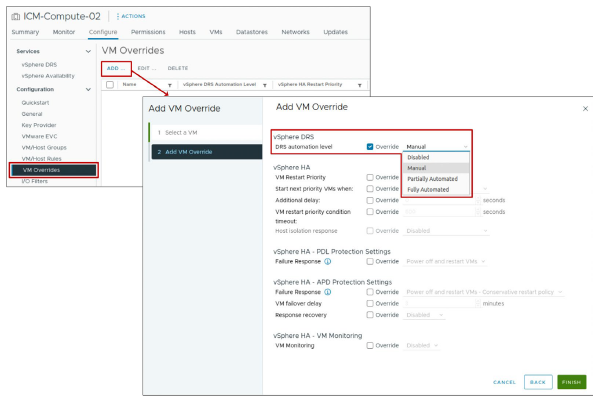This screenshot has height=402, width=600.
Task: Open the Networks tab
Action: tap(295, 32)
